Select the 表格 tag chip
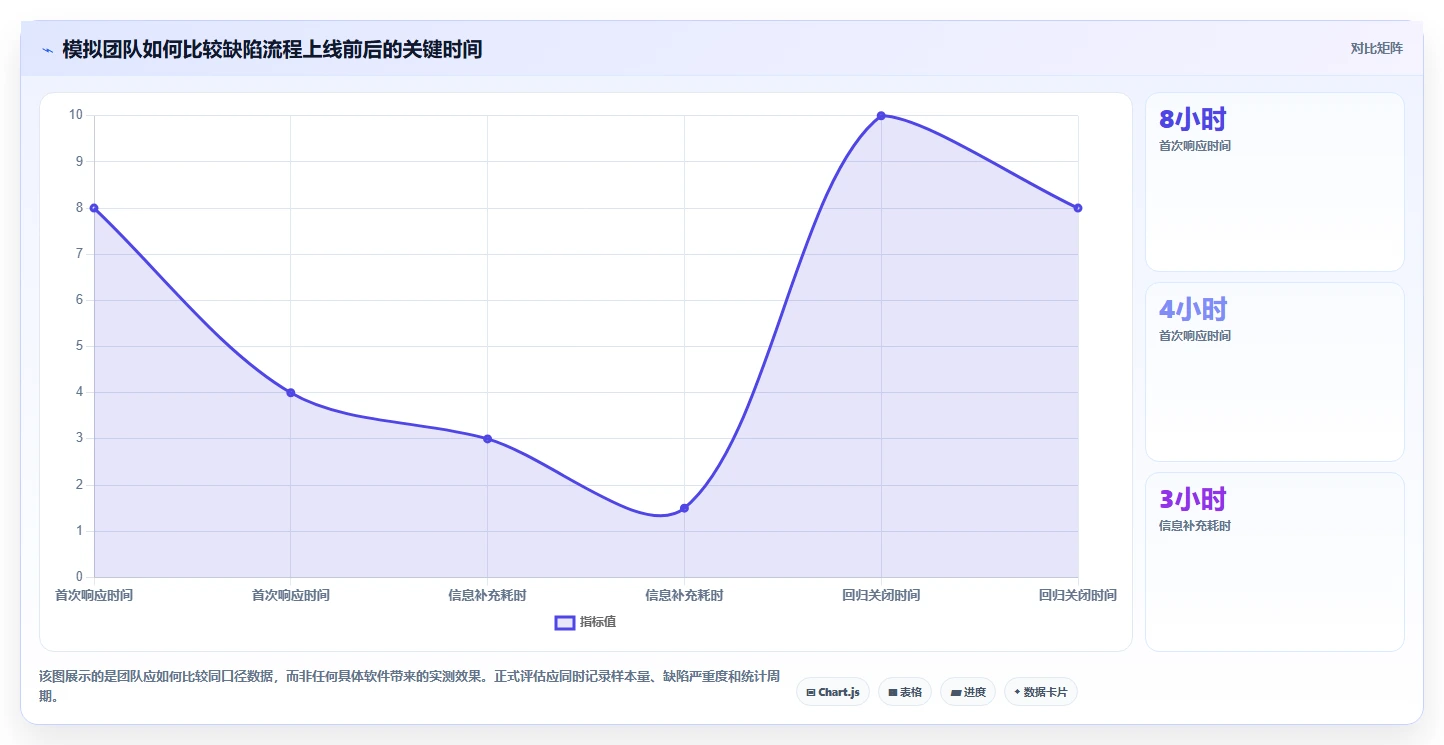This screenshot has height=745, width=1444. [x=905, y=692]
